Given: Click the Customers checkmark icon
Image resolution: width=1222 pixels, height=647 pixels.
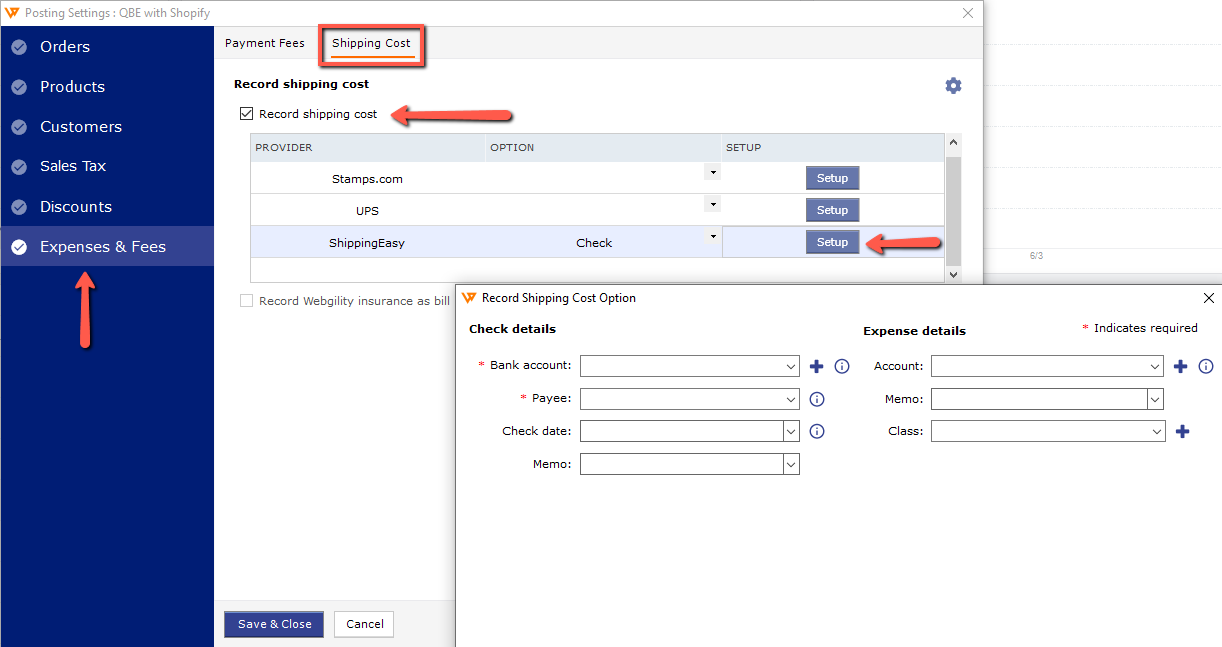Looking at the screenshot, I should point(19,127).
